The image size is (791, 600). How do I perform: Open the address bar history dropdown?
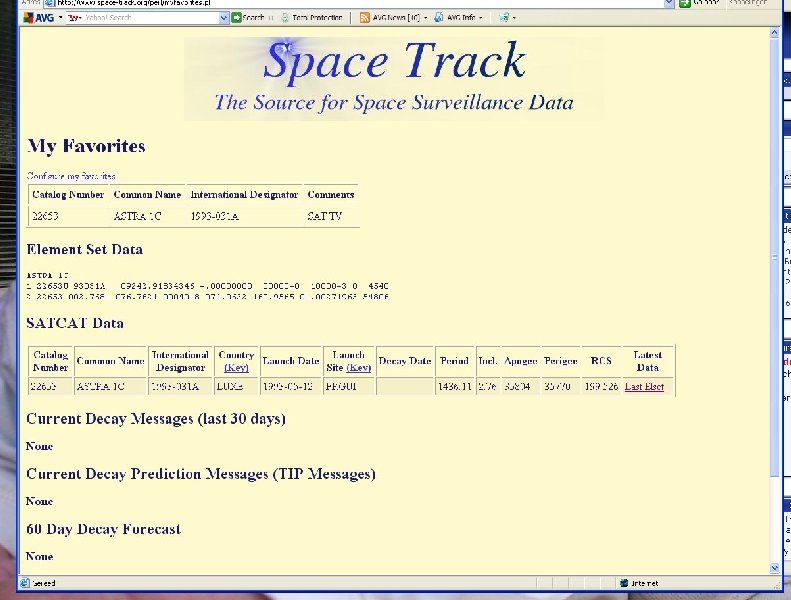click(x=669, y=3)
